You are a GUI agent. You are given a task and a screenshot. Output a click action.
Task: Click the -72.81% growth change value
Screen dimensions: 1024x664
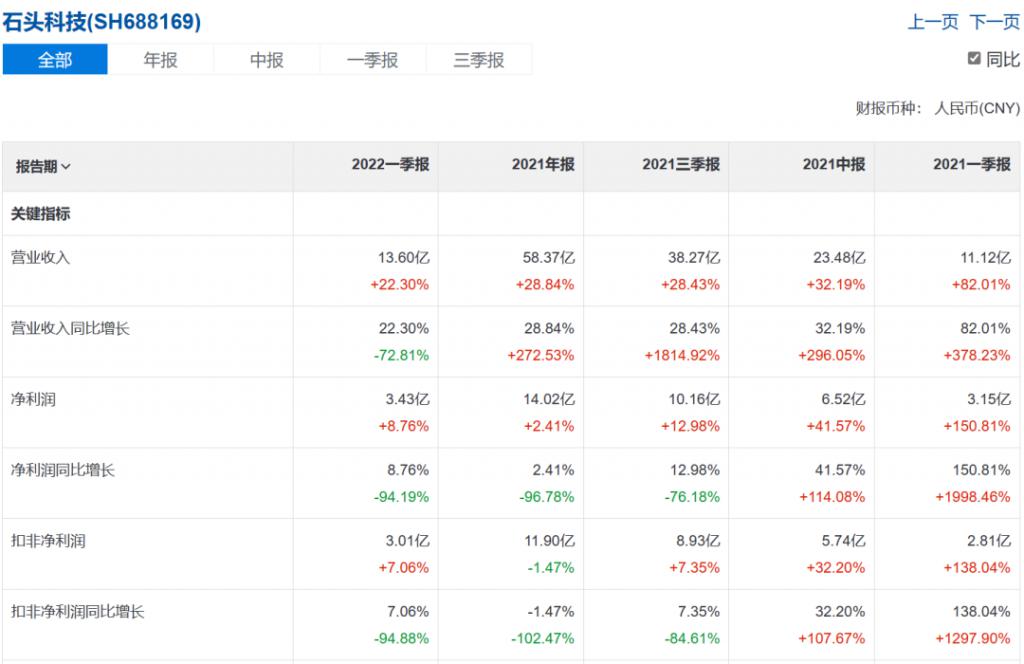402,356
